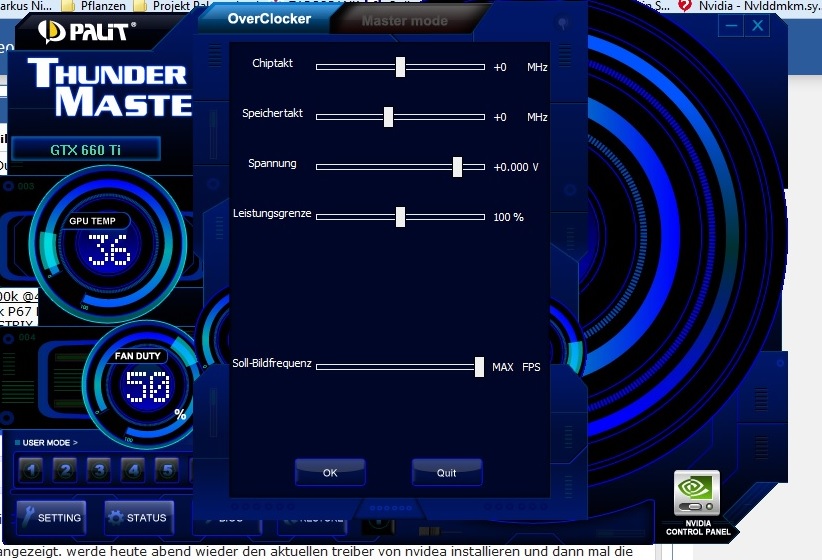The height and width of the screenshot is (560, 822).
Task: Click the Chiptakt slider handle
Action: pyautogui.click(x=401, y=67)
